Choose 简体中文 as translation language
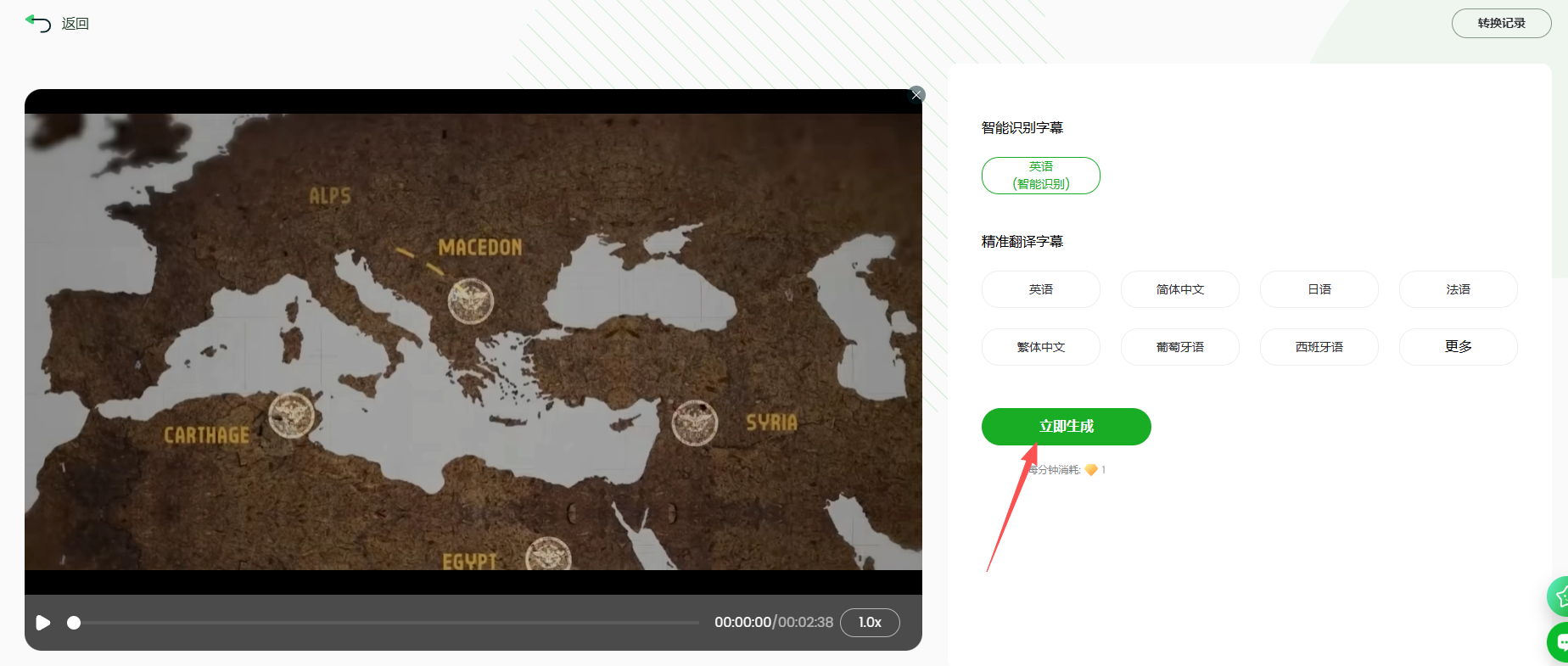Image resolution: width=1568 pixels, height=666 pixels. pyautogui.click(x=1180, y=289)
